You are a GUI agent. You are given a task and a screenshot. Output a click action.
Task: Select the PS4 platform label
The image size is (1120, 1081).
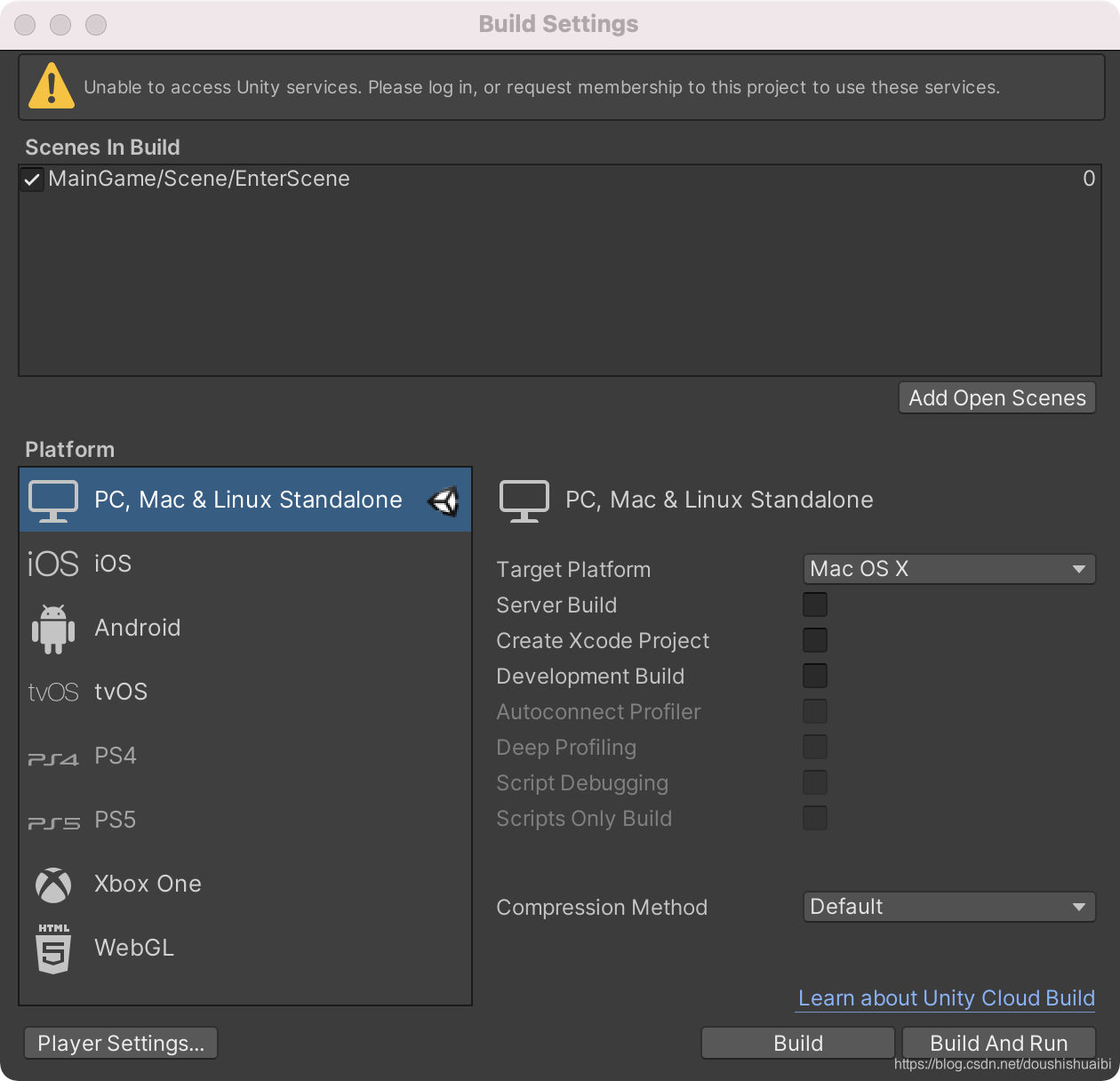(x=116, y=756)
